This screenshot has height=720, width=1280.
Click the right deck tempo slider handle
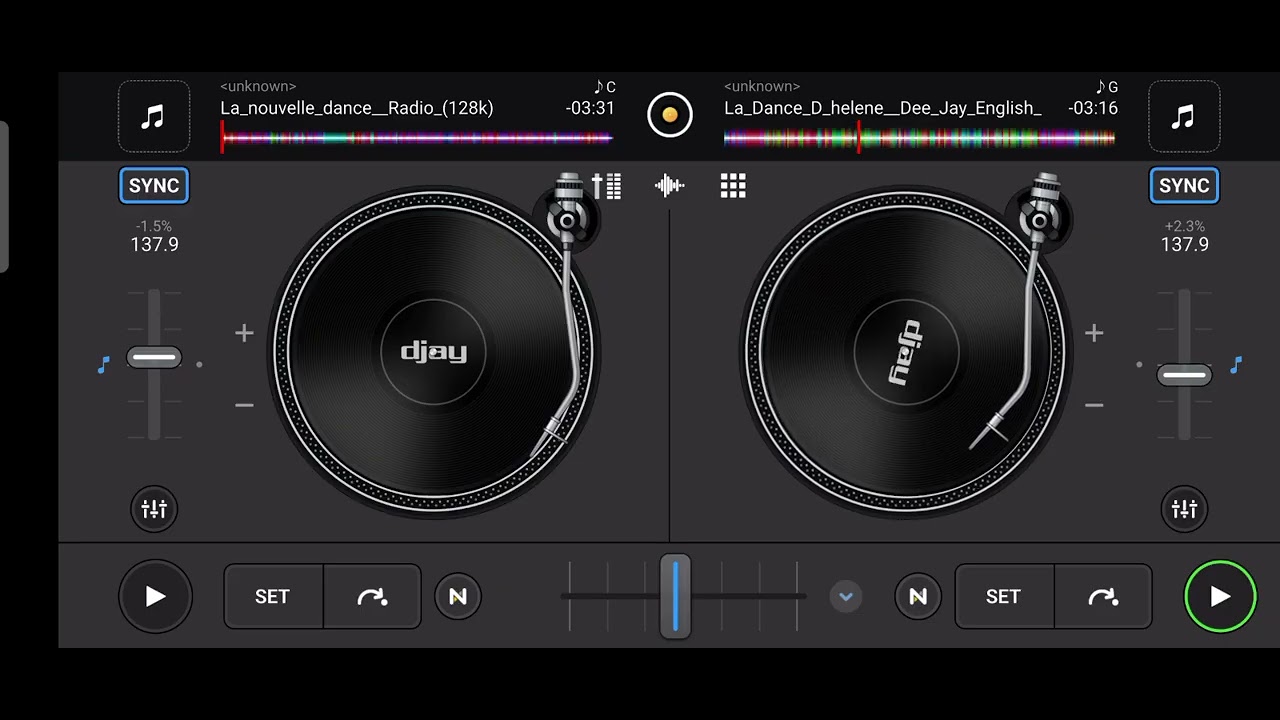(x=1185, y=375)
